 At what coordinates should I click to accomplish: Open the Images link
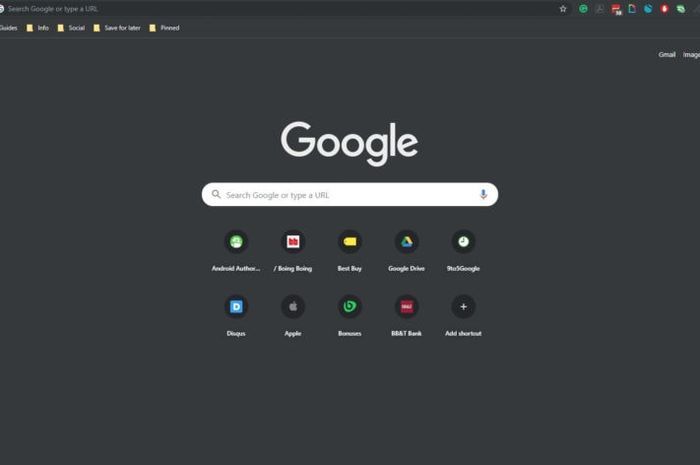(x=692, y=54)
